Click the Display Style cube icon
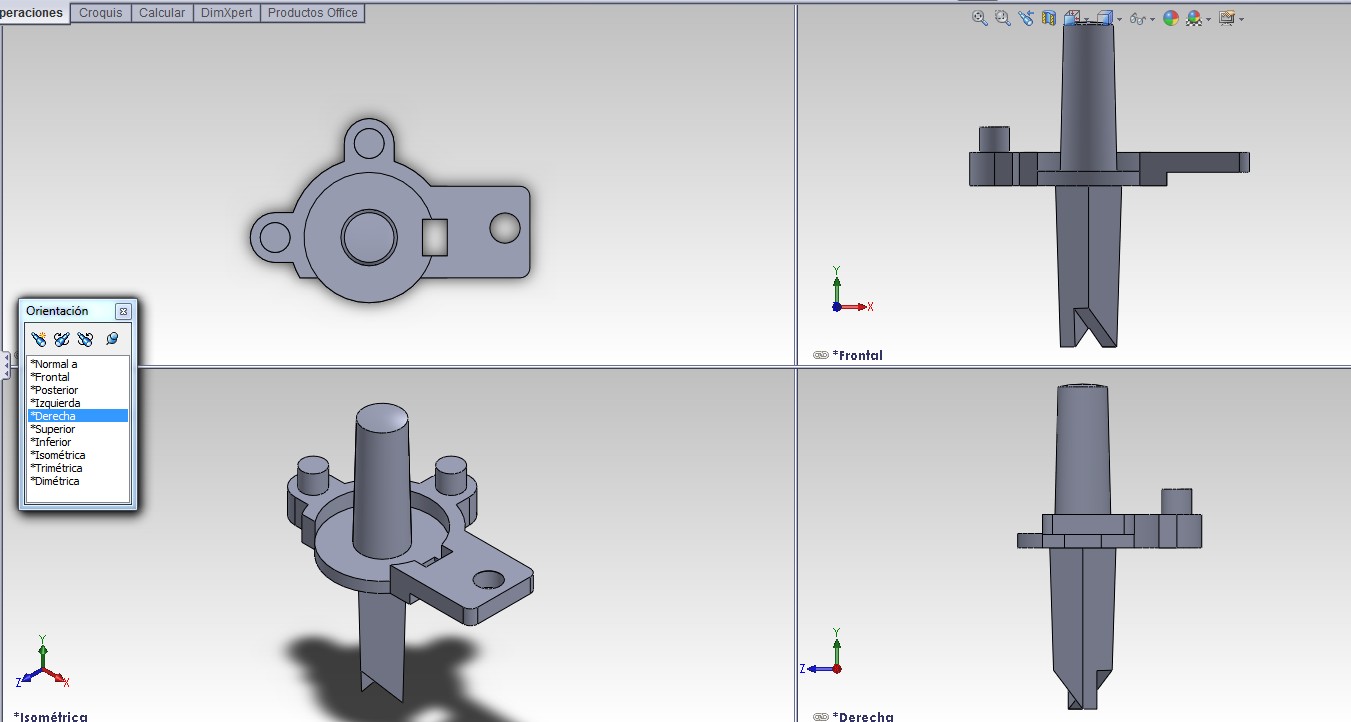The width and height of the screenshot is (1351, 722). pos(1104,18)
